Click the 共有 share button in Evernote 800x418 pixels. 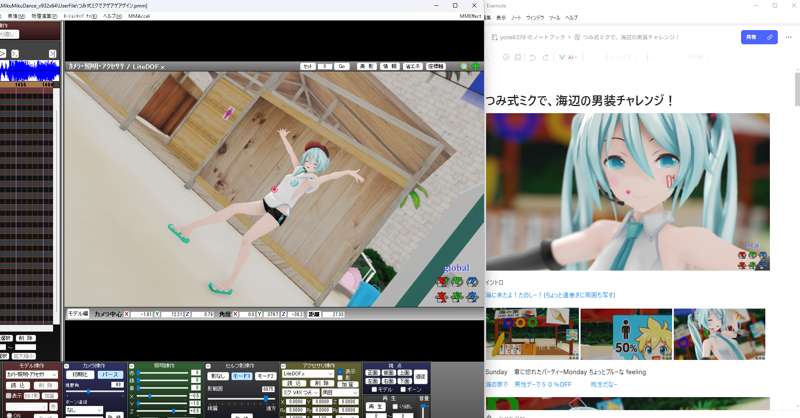pyautogui.click(x=759, y=37)
